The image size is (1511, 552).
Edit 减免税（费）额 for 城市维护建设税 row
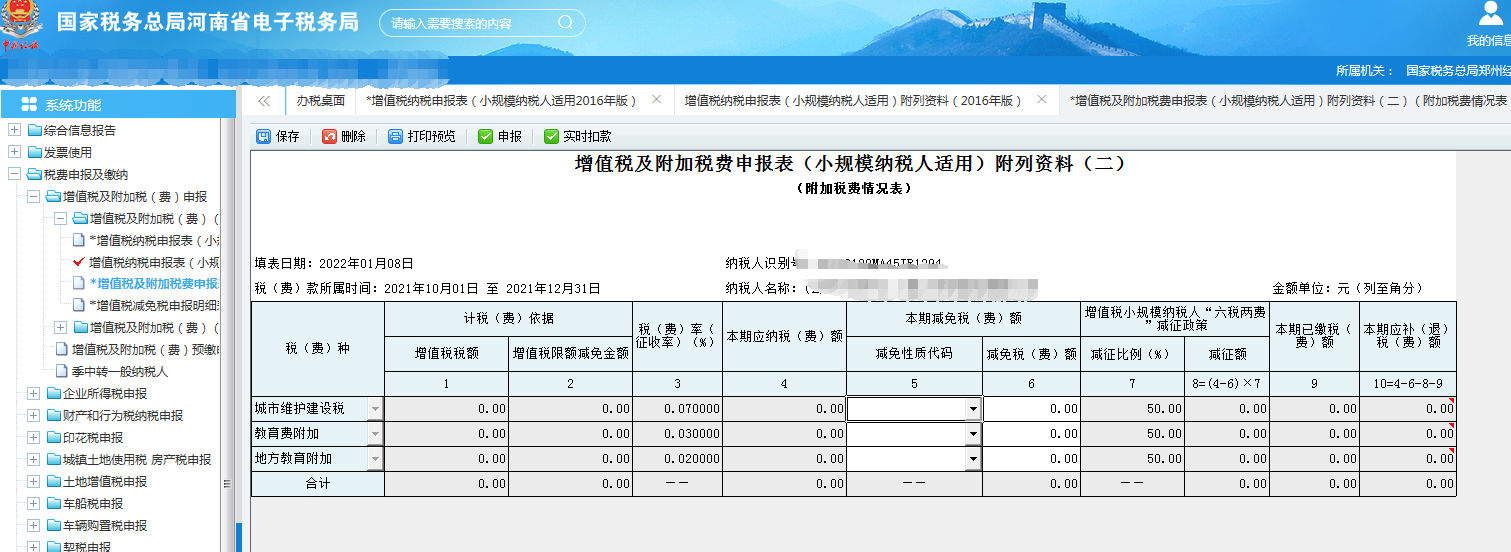(x=1031, y=408)
